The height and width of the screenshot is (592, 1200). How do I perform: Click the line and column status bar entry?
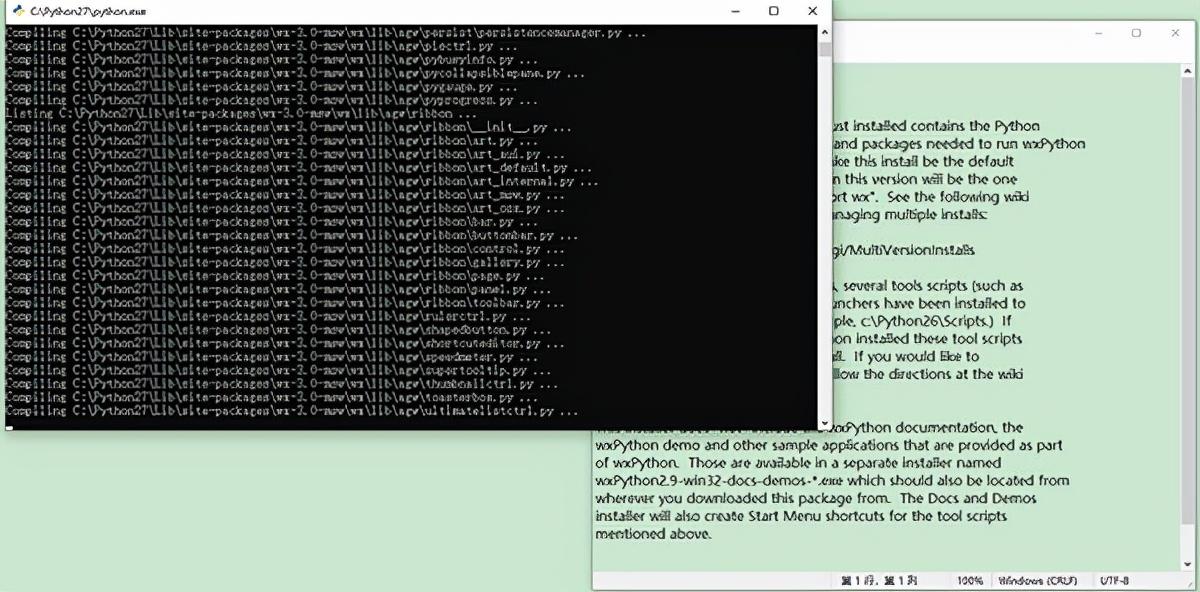point(878,581)
